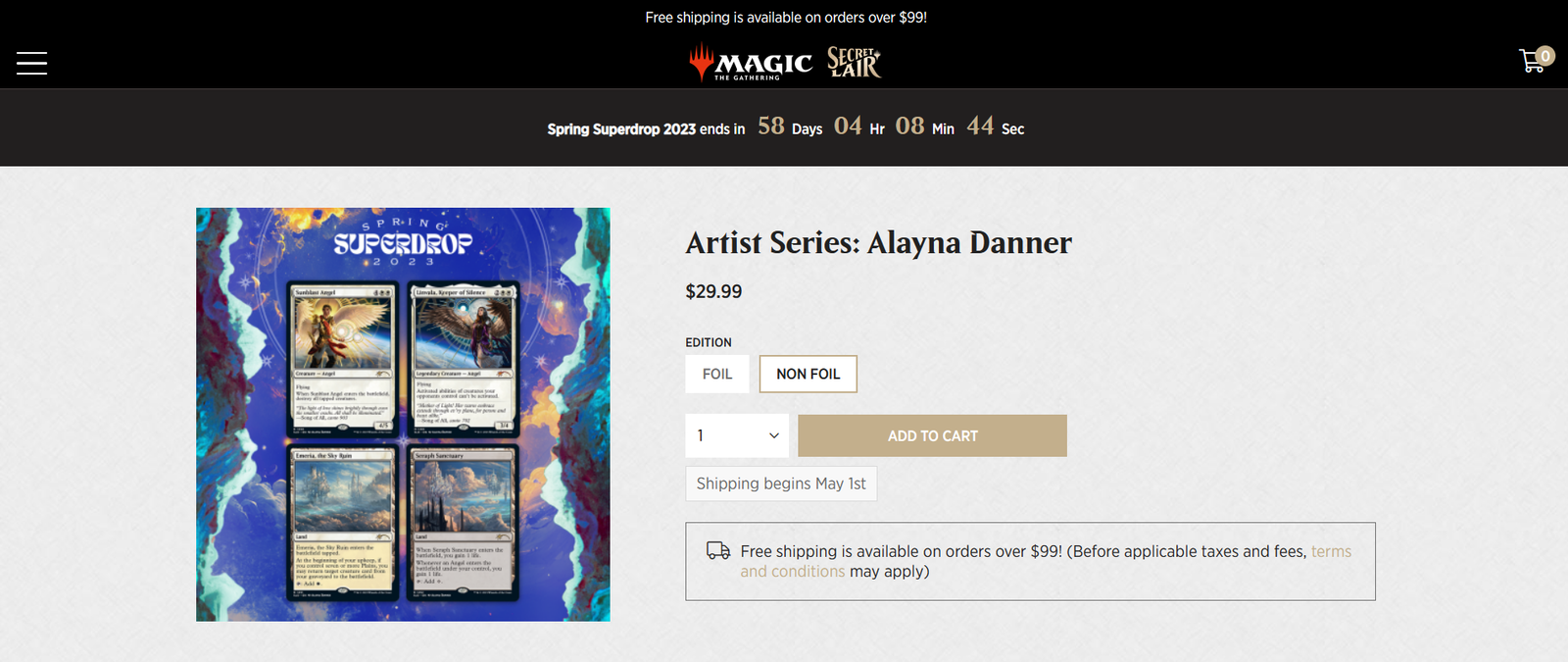Click the Emeria, the Sky Ruin card
This screenshot has width=1568, height=662.
[343, 524]
